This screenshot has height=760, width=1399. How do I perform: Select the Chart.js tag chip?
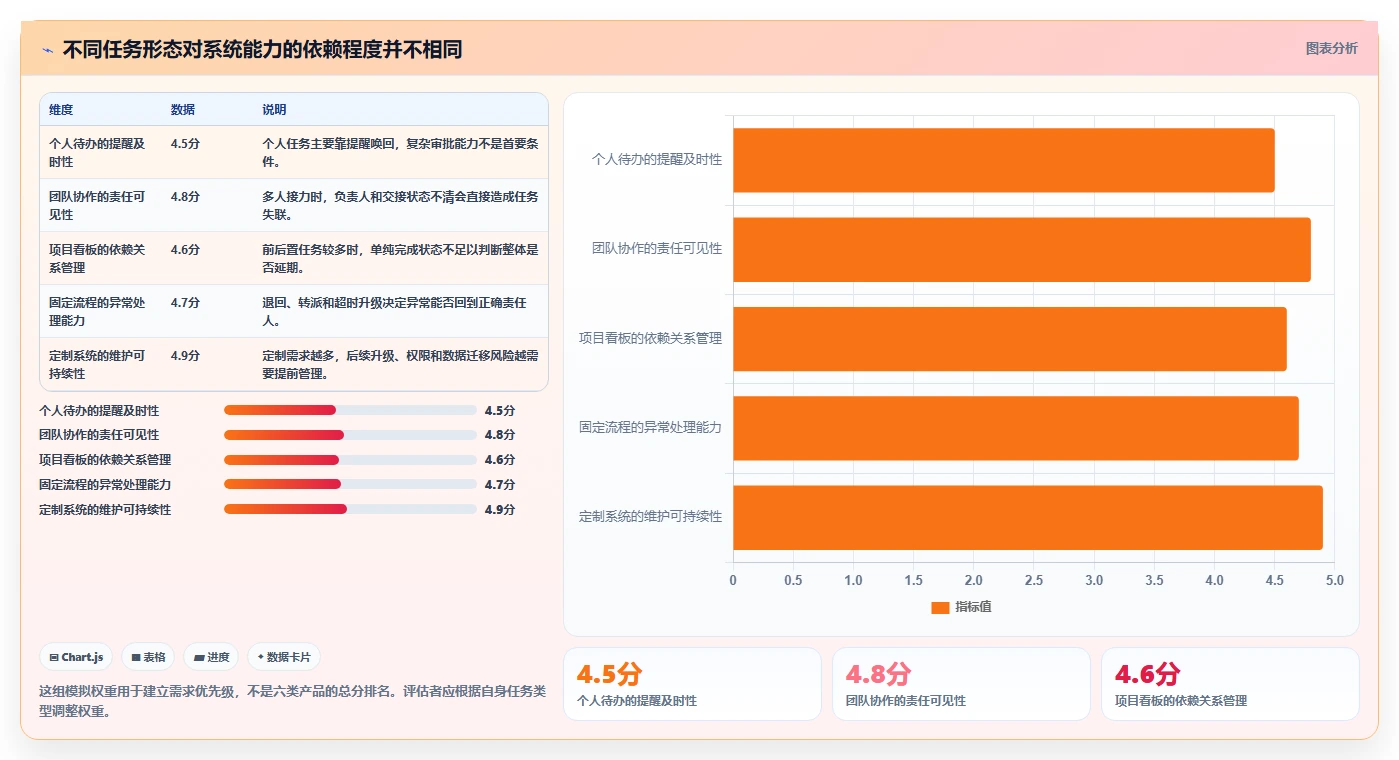pos(76,657)
